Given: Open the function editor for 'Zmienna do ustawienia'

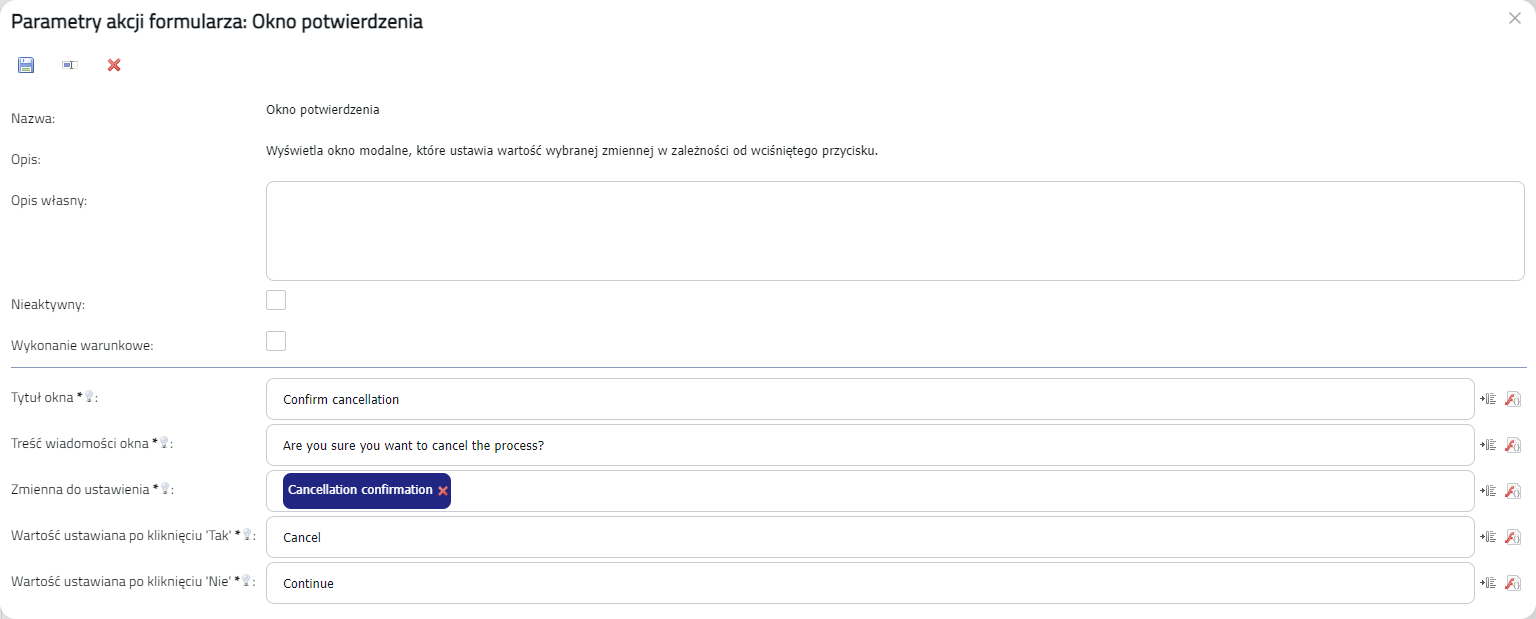Looking at the screenshot, I should pos(1512,491).
